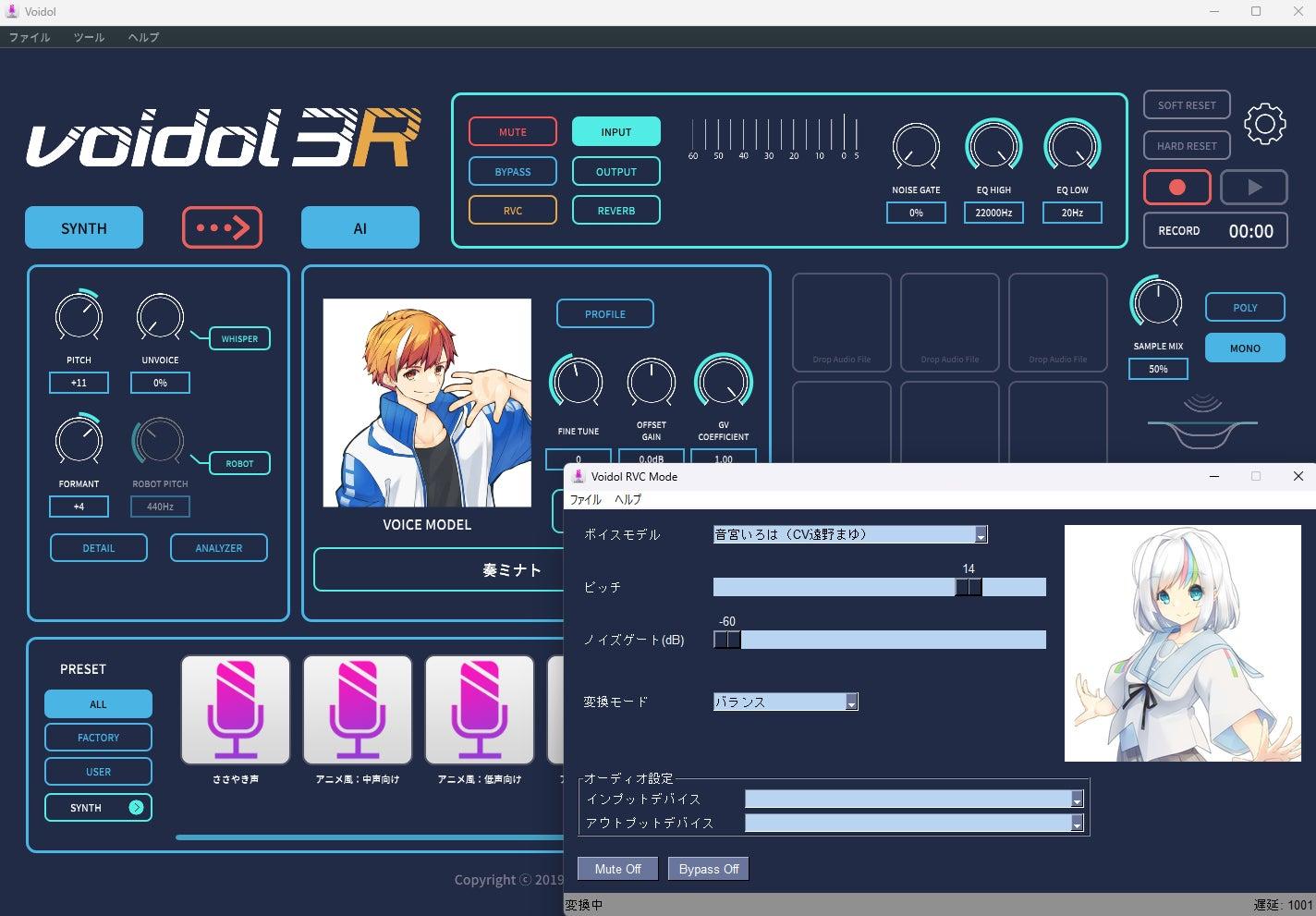Viewport: 1316px width, 916px height.
Task: Toggle the BYPASS button
Action: tap(513, 172)
